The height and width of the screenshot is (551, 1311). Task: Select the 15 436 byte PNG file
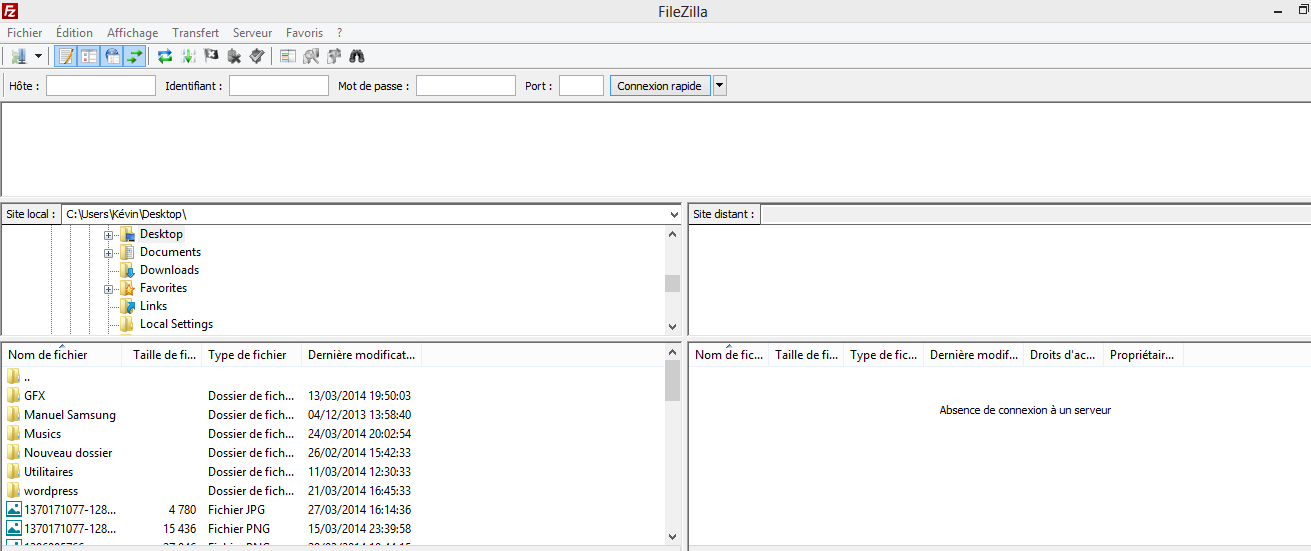[70, 529]
